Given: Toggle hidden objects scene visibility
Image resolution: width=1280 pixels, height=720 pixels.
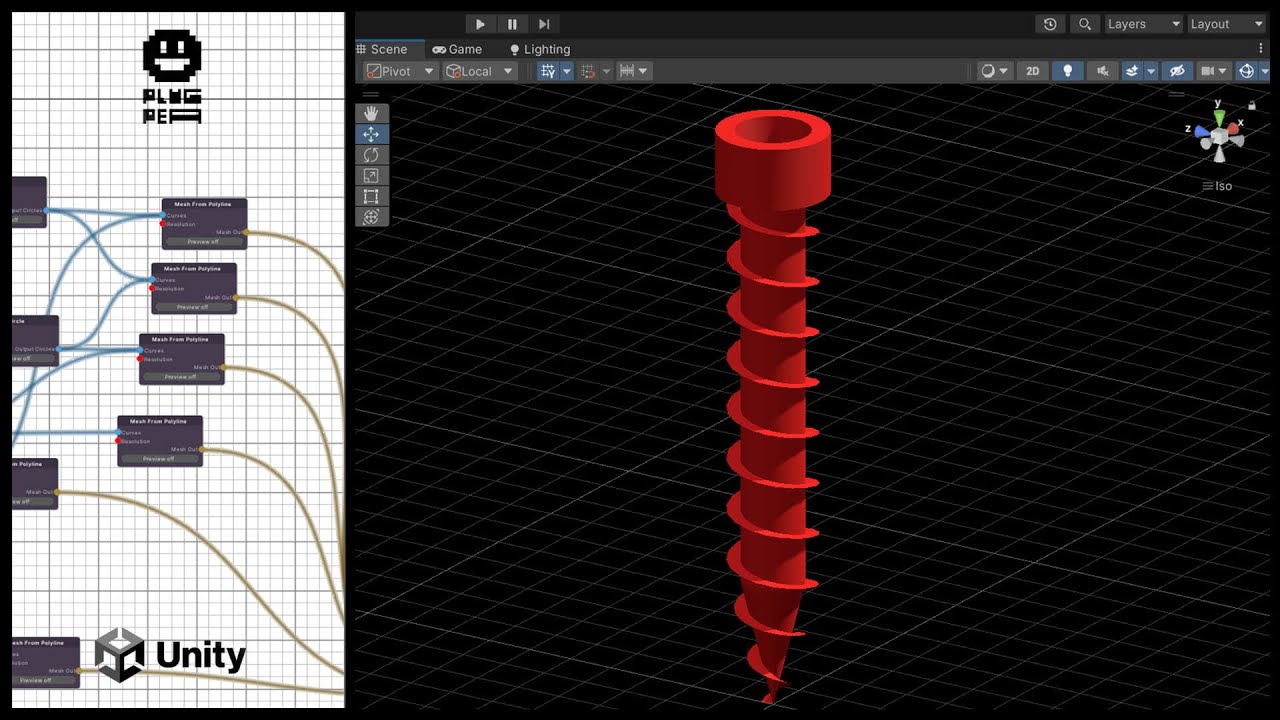Looking at the screenshot, I should pos(1178,71).
